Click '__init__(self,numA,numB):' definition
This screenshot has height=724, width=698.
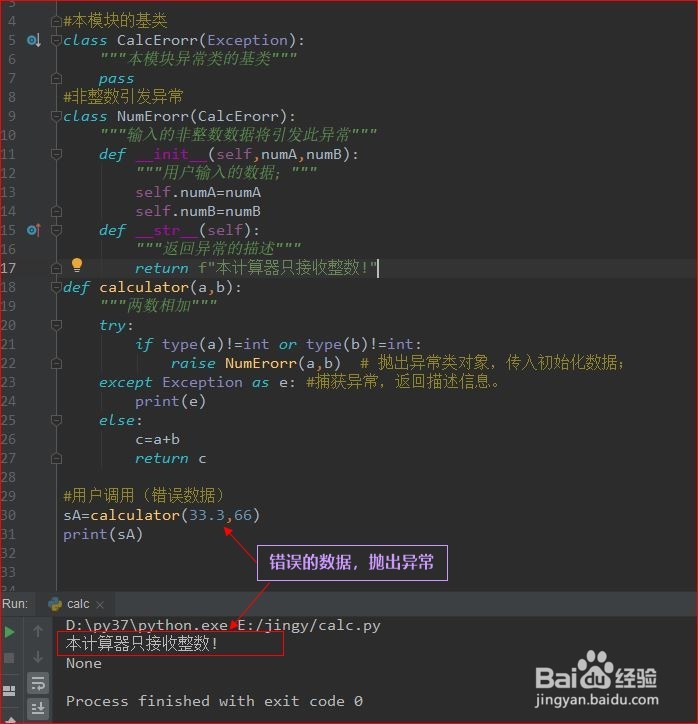(x=247, y=154)
